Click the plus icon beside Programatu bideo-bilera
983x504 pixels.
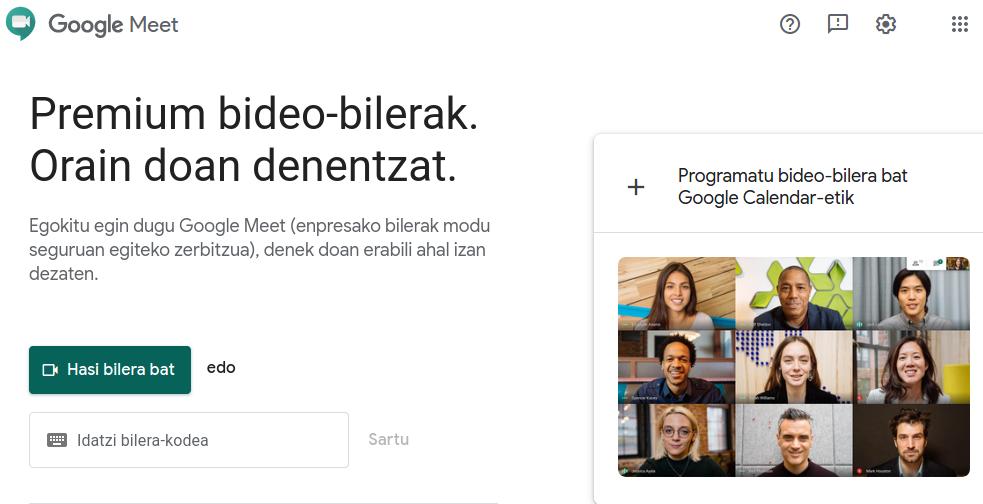tap(636, 187)
